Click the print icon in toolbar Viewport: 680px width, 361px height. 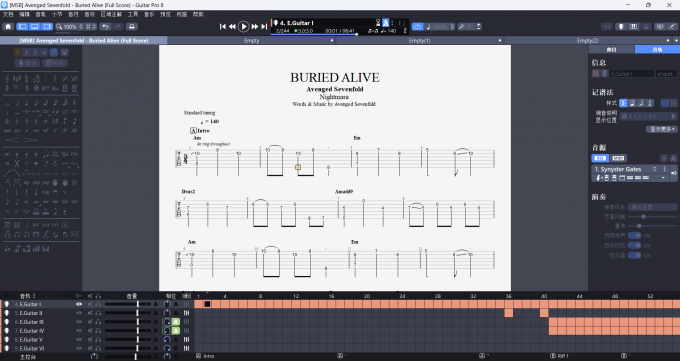tap(132, 26)
